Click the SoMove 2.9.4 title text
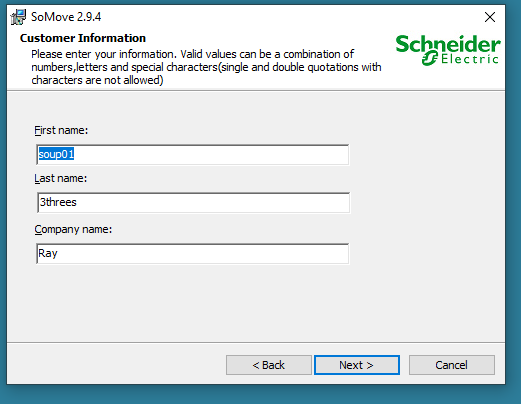521x404 pixels. tap(66, 17)
